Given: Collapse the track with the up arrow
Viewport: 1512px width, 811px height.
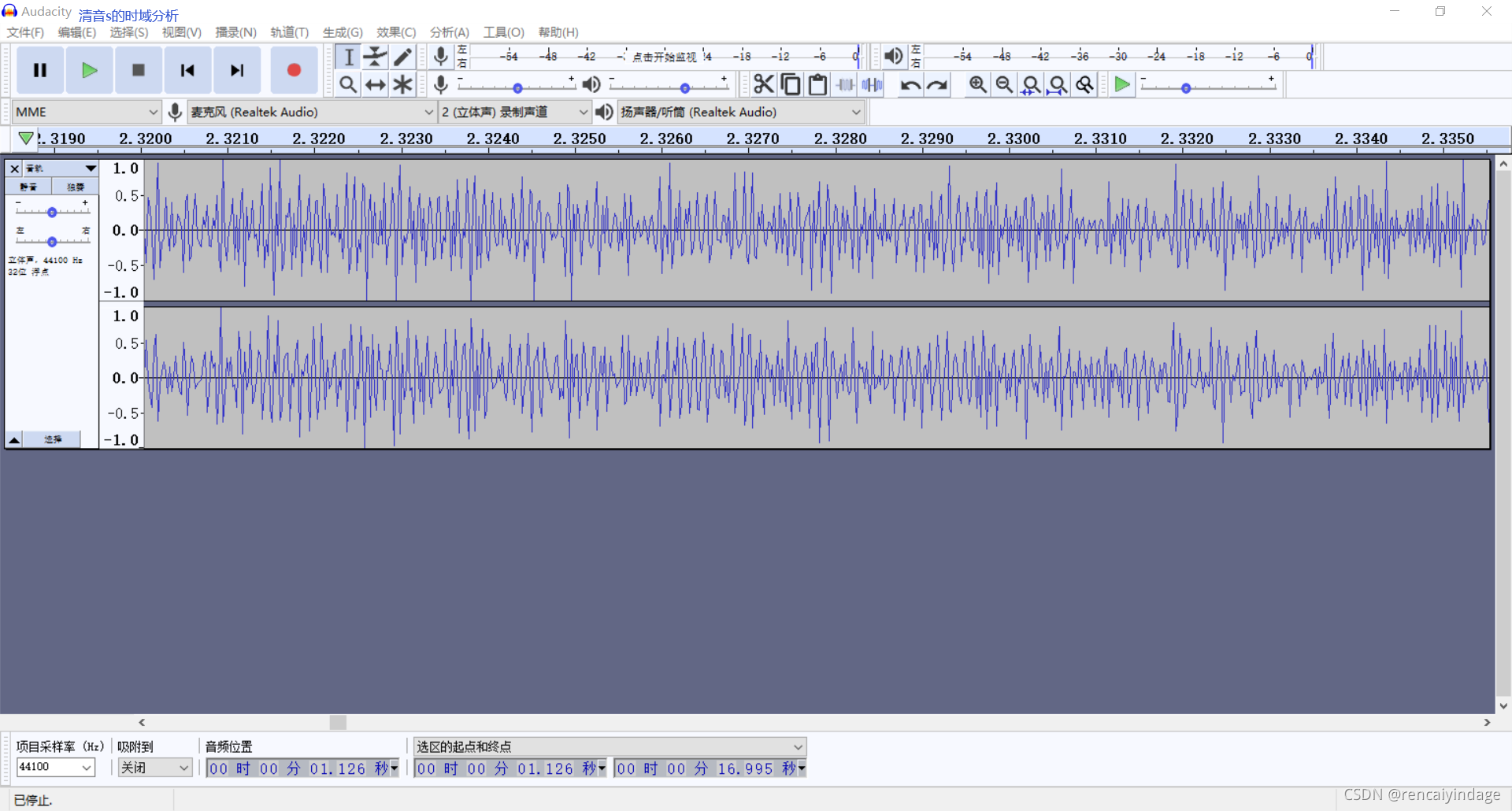Looking at the screenshot, I should [14, 439].
